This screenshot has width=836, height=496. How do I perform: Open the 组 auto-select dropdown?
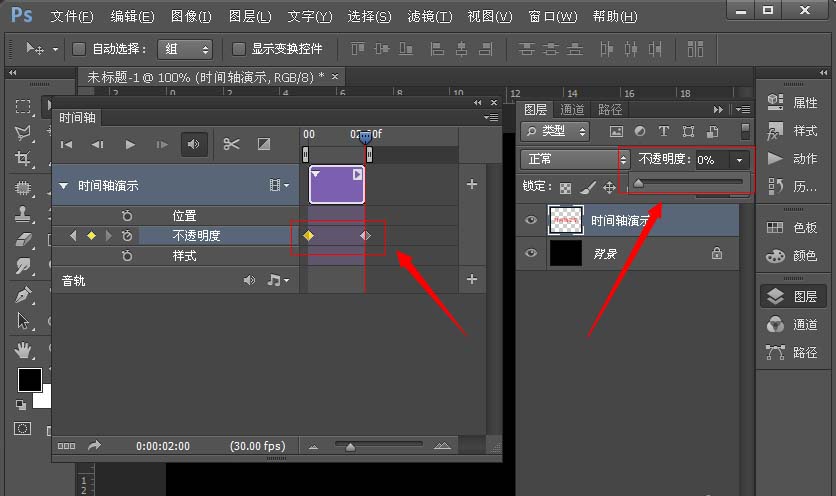[x=185, y=50]
